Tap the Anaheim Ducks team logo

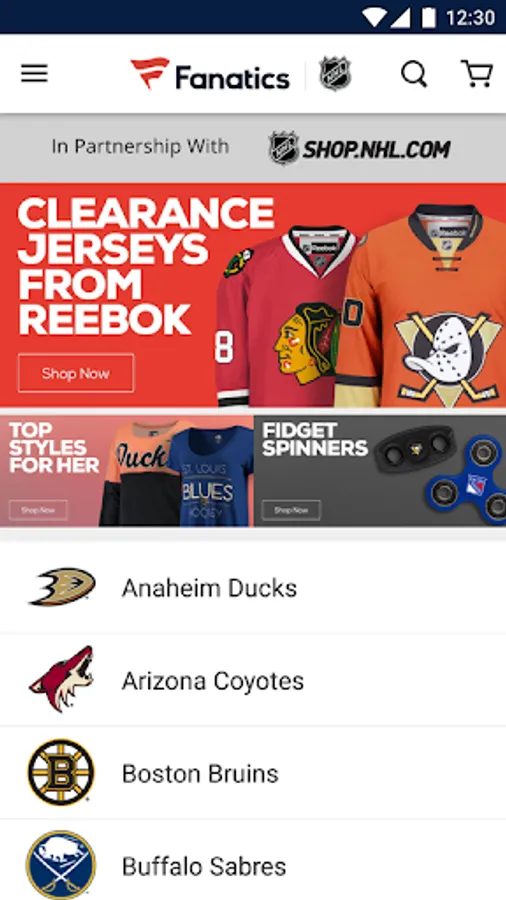(62, 587)
